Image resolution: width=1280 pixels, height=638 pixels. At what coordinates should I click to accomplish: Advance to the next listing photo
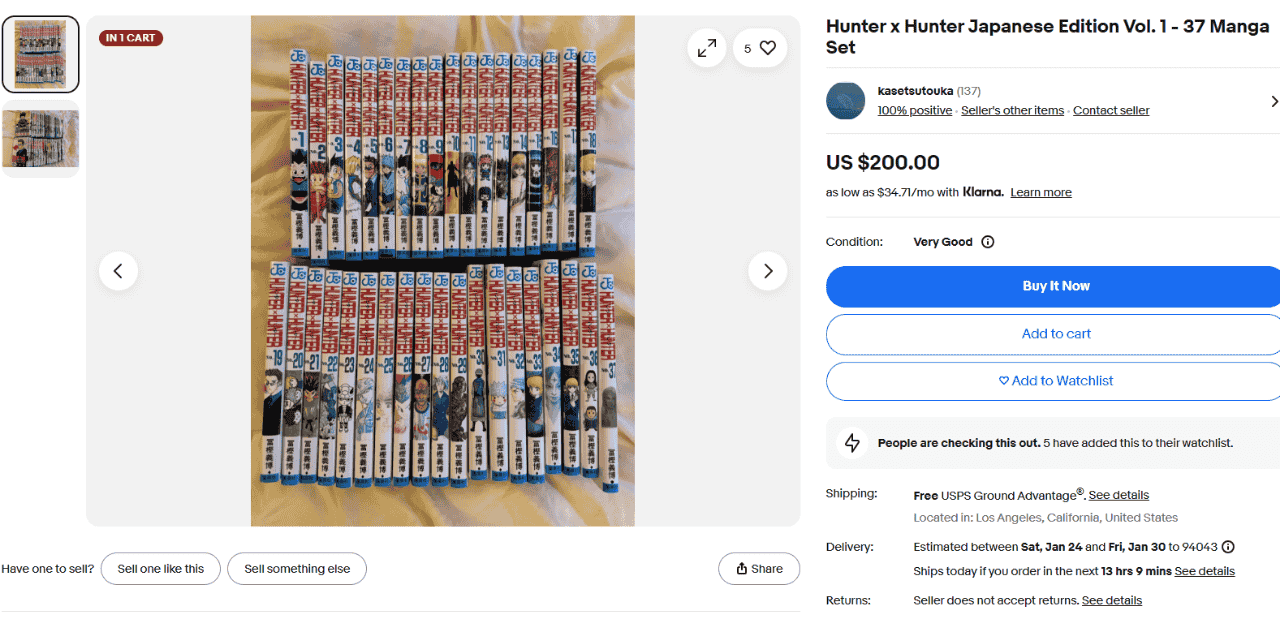coord(768,271)
